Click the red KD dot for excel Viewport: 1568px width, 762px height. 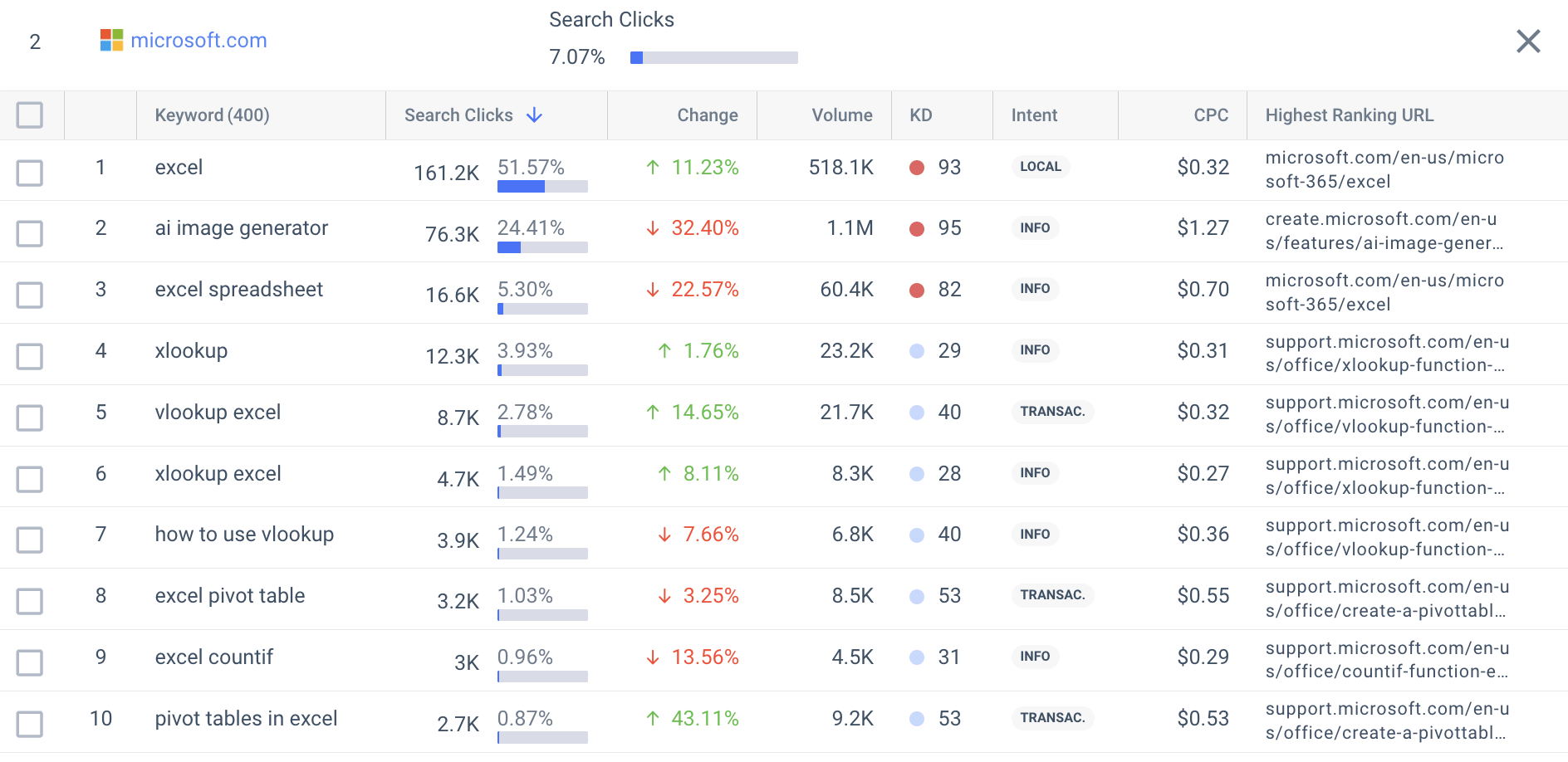tap(917, 168)
